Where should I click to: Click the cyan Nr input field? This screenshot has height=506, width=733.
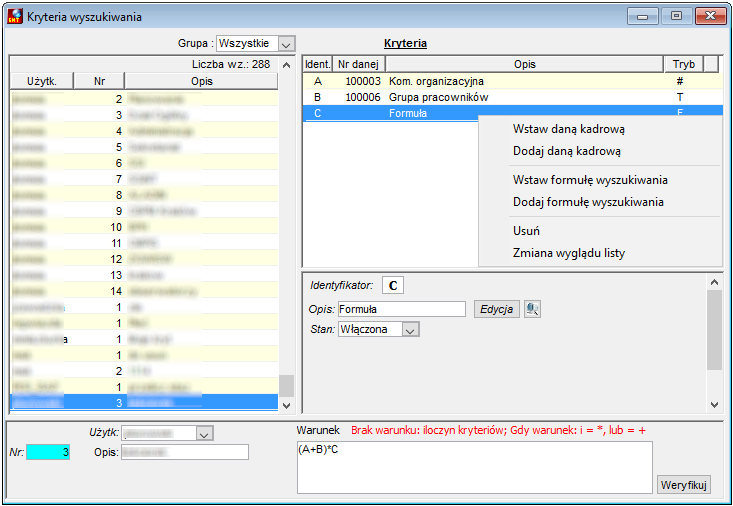48,452
